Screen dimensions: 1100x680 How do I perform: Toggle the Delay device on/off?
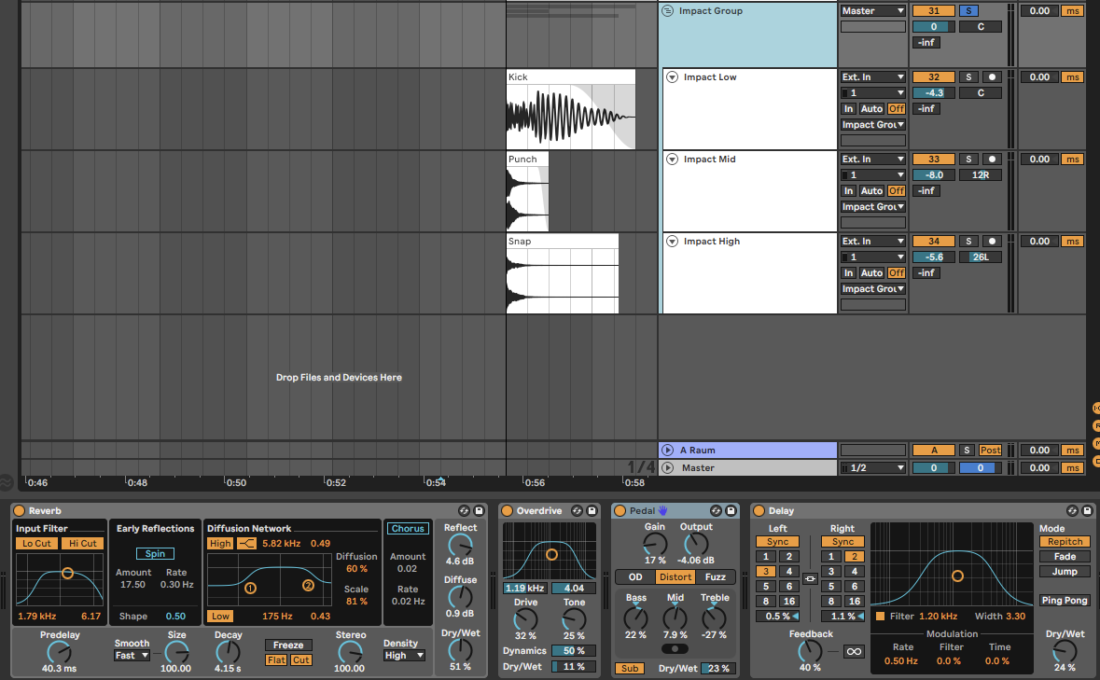(x=758, y=511)
